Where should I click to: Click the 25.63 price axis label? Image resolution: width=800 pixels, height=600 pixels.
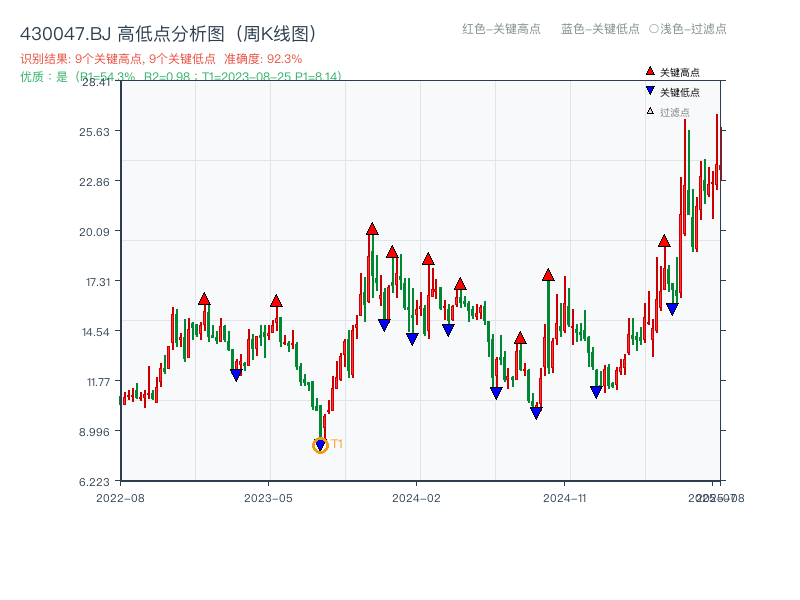[94, 132]
